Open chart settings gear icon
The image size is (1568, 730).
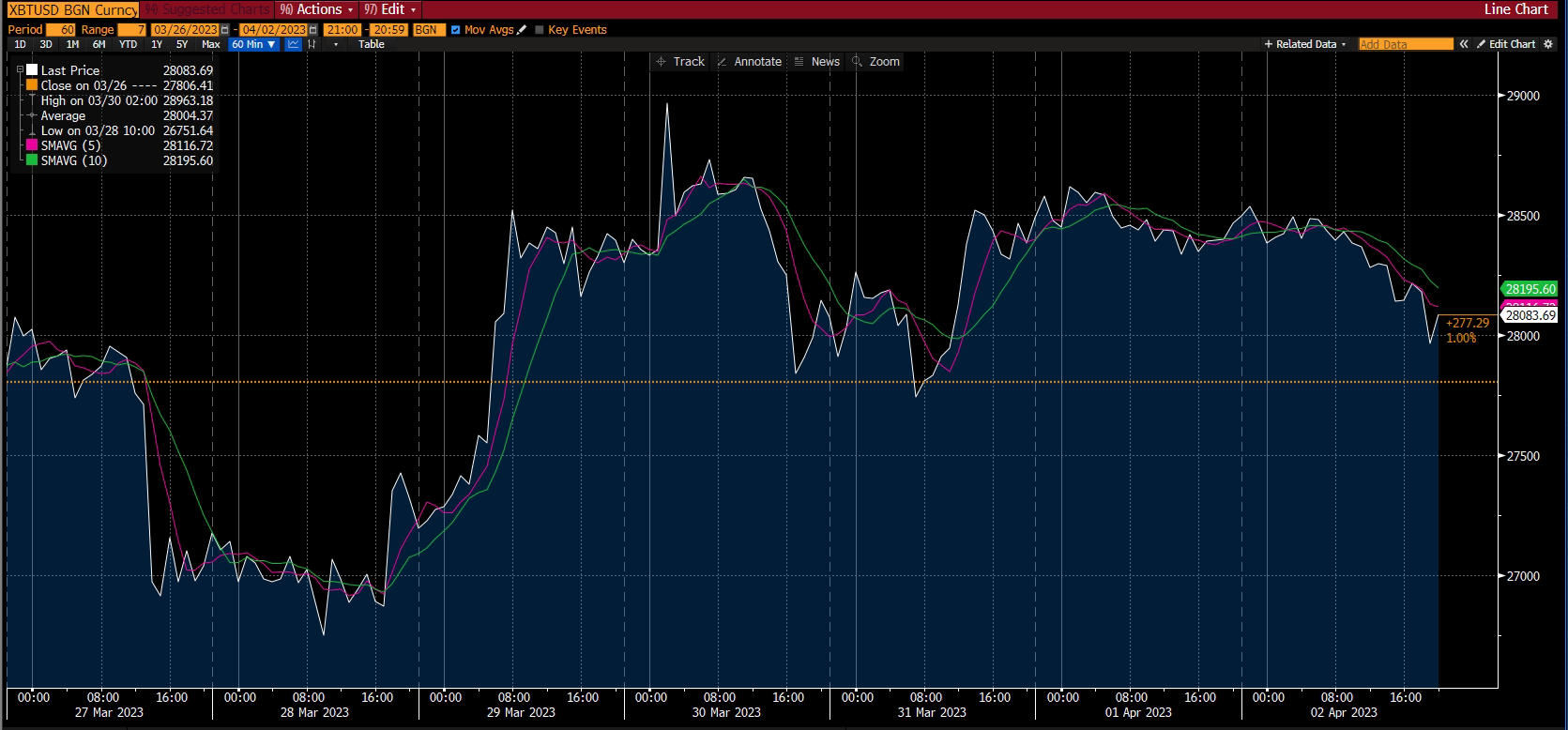point(1548,44)
